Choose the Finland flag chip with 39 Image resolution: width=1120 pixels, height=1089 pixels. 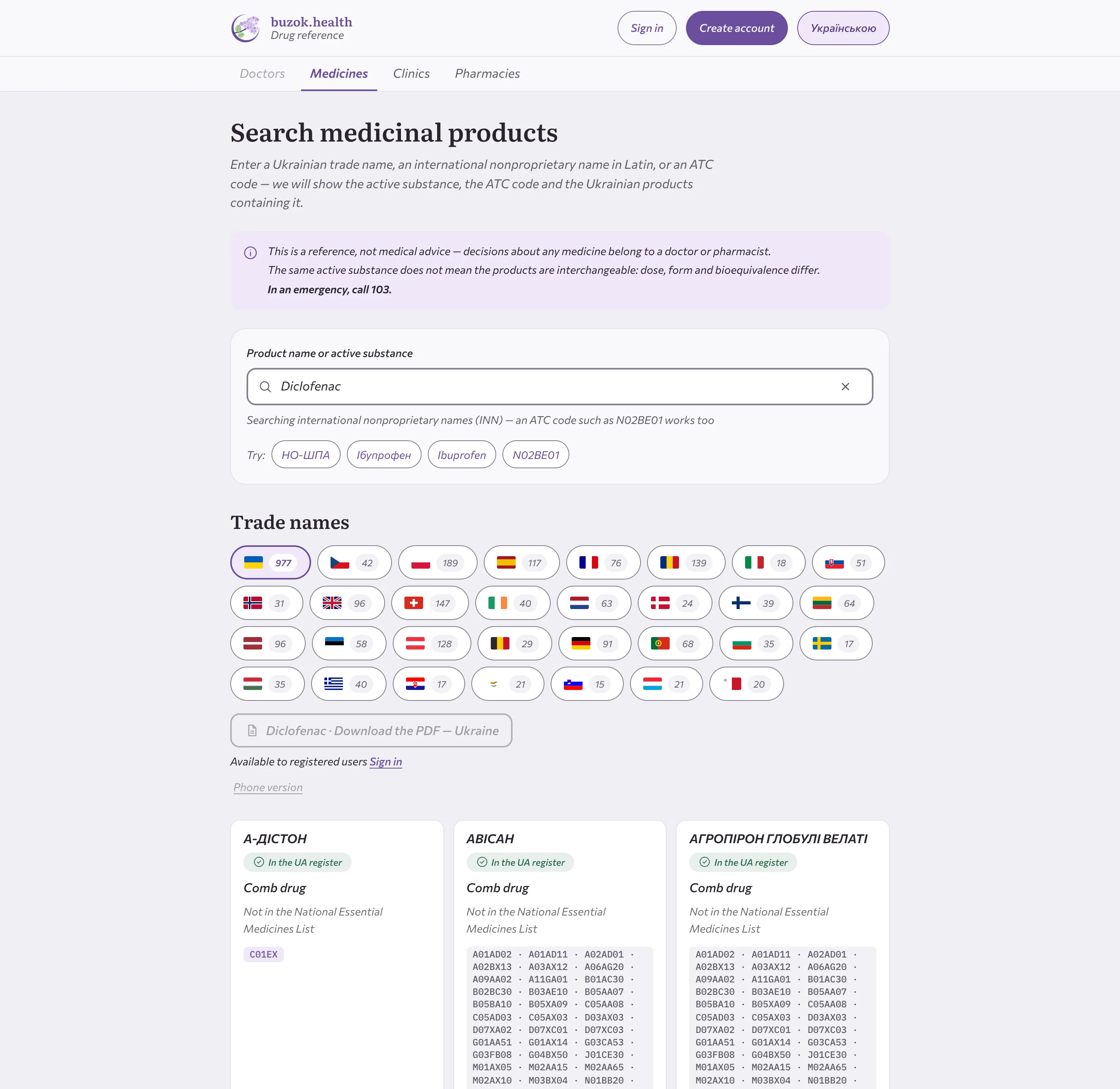click(756, 603)
